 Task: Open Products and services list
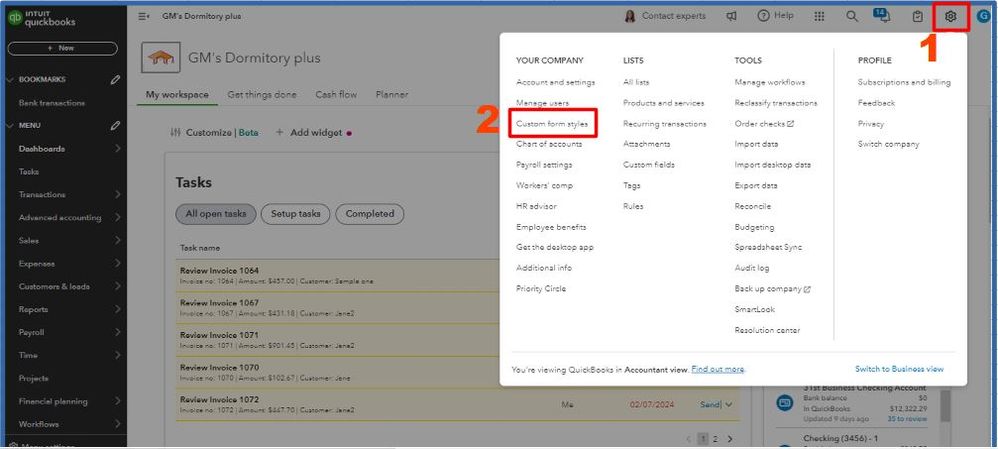(663, 103)
